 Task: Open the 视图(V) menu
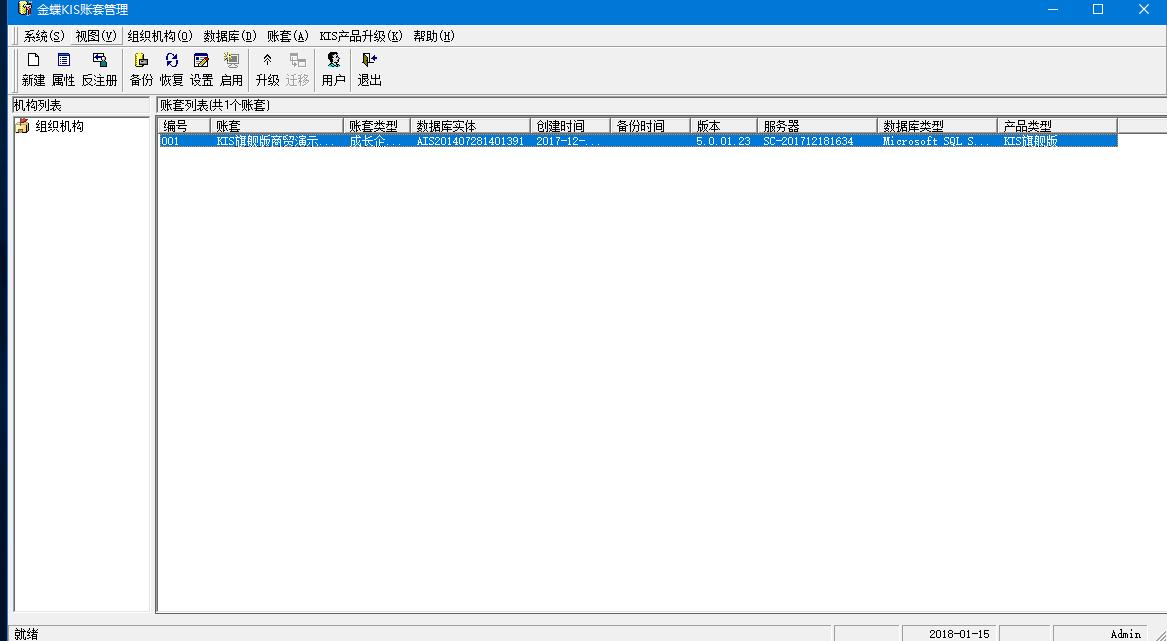(96, 36)
